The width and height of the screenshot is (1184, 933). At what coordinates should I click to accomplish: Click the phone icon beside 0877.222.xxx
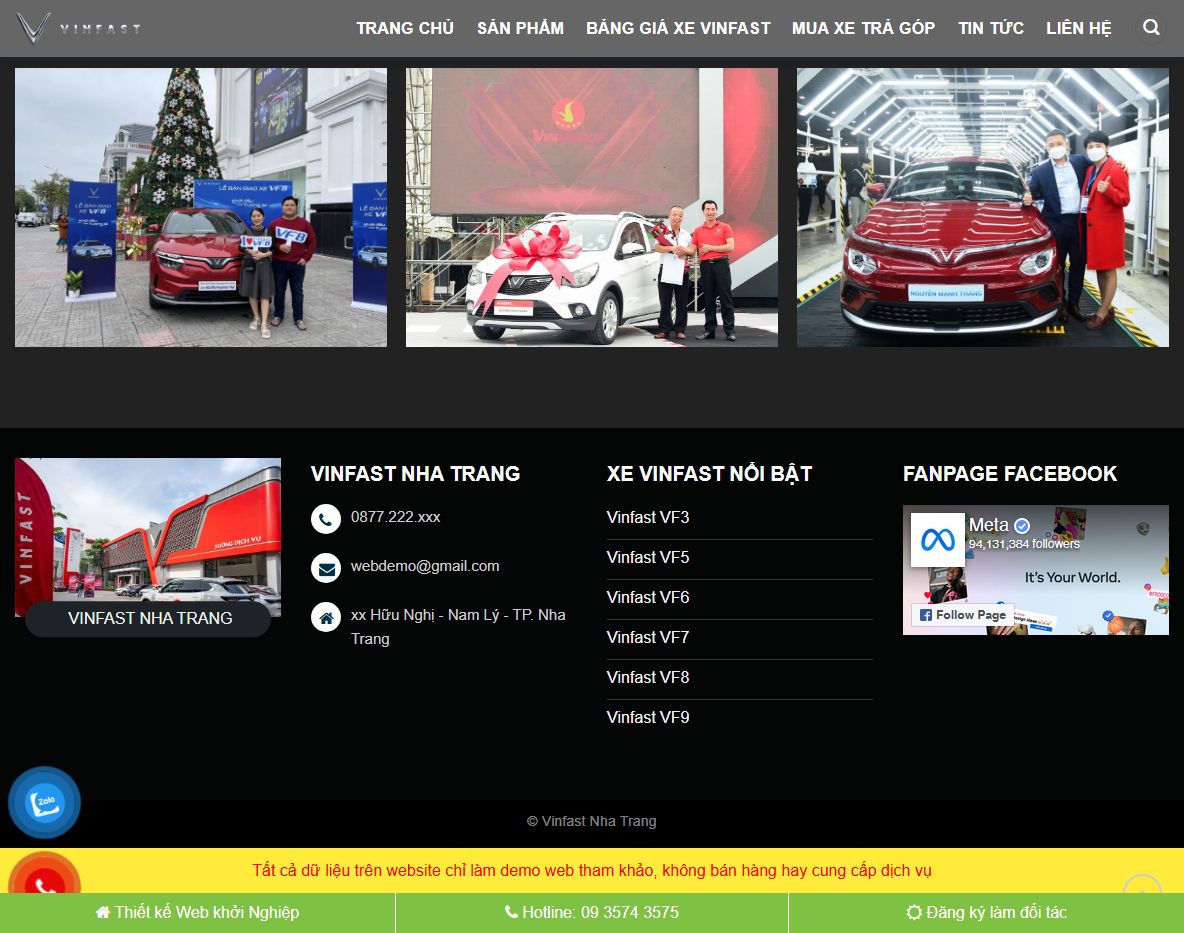coord(325,519)
